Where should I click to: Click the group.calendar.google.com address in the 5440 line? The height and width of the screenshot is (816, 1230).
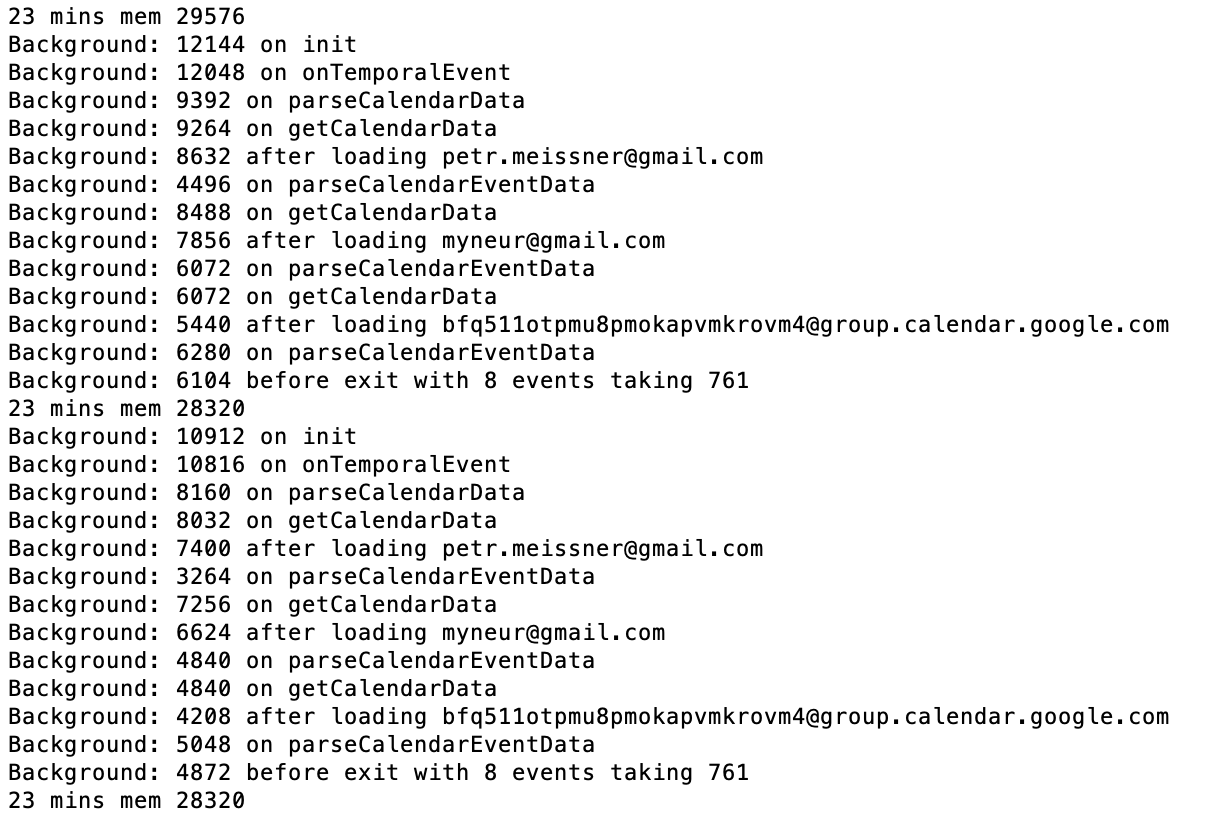(x=805, y=324)
